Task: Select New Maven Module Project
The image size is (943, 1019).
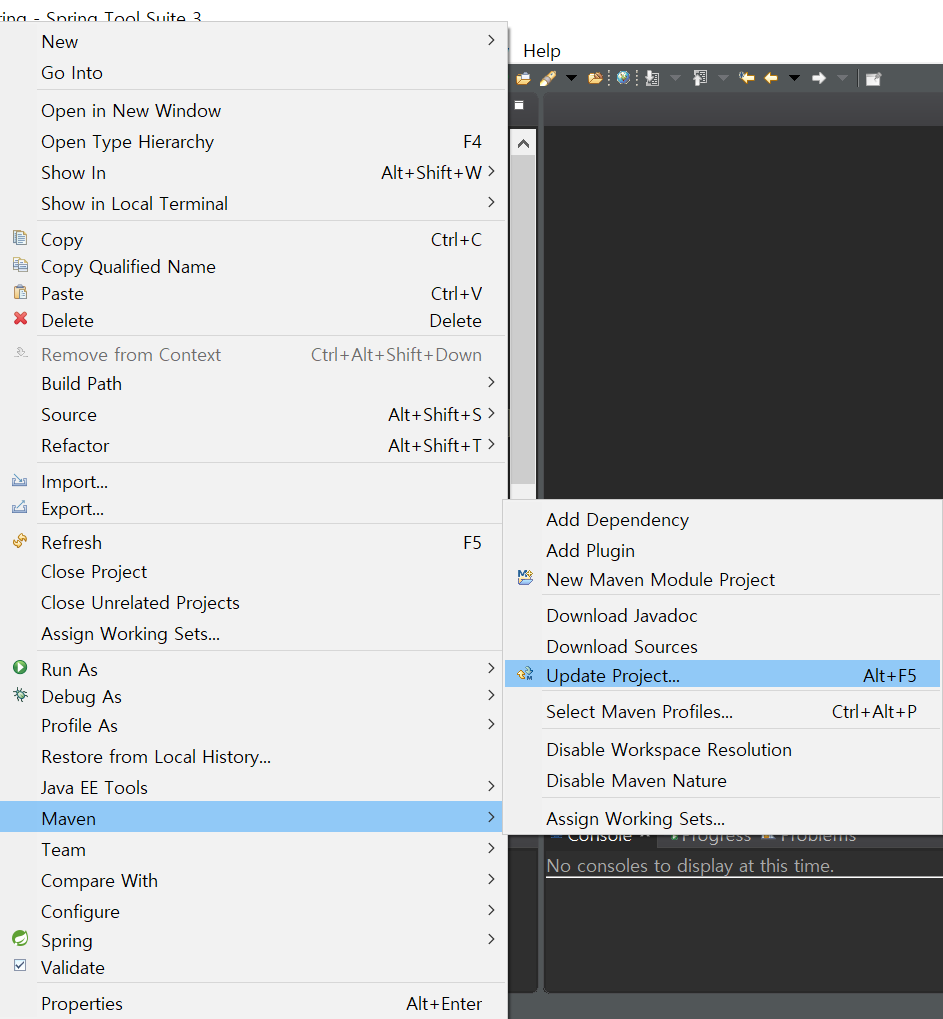Action: coord(723,580)
